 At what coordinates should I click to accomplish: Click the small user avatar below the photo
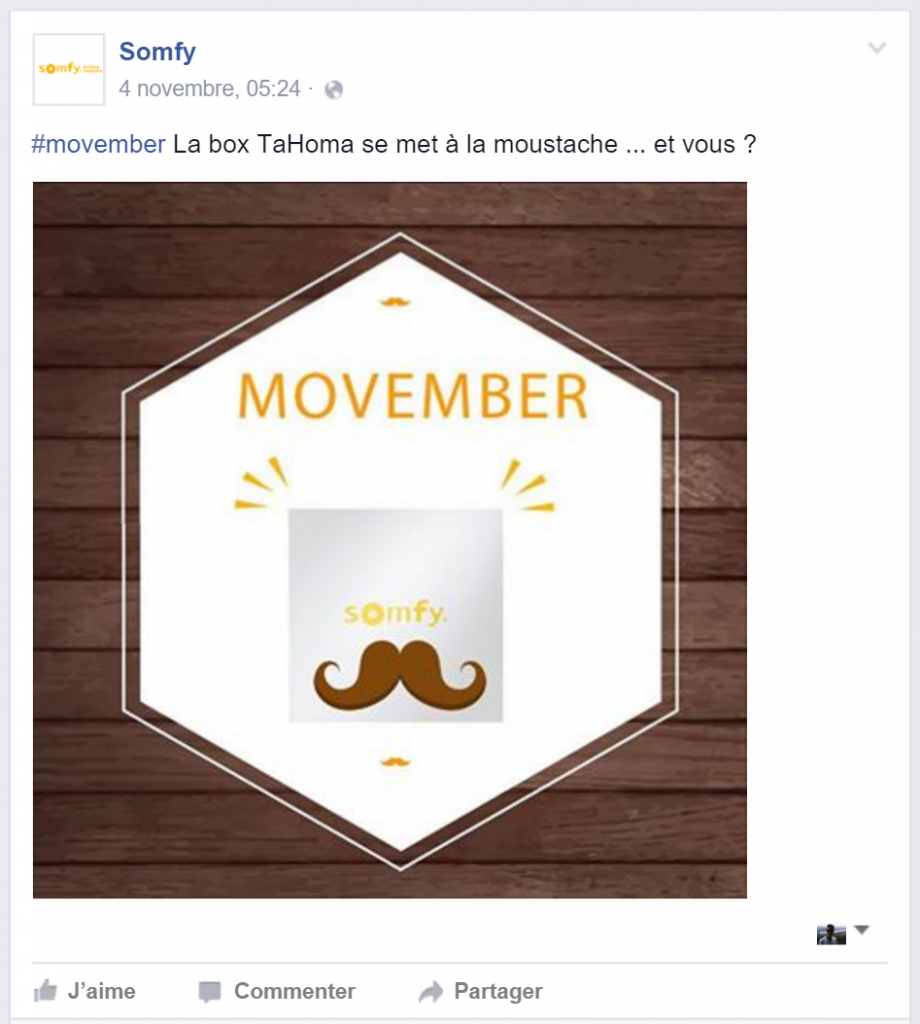pyautogui.click(x=831, y=934)
